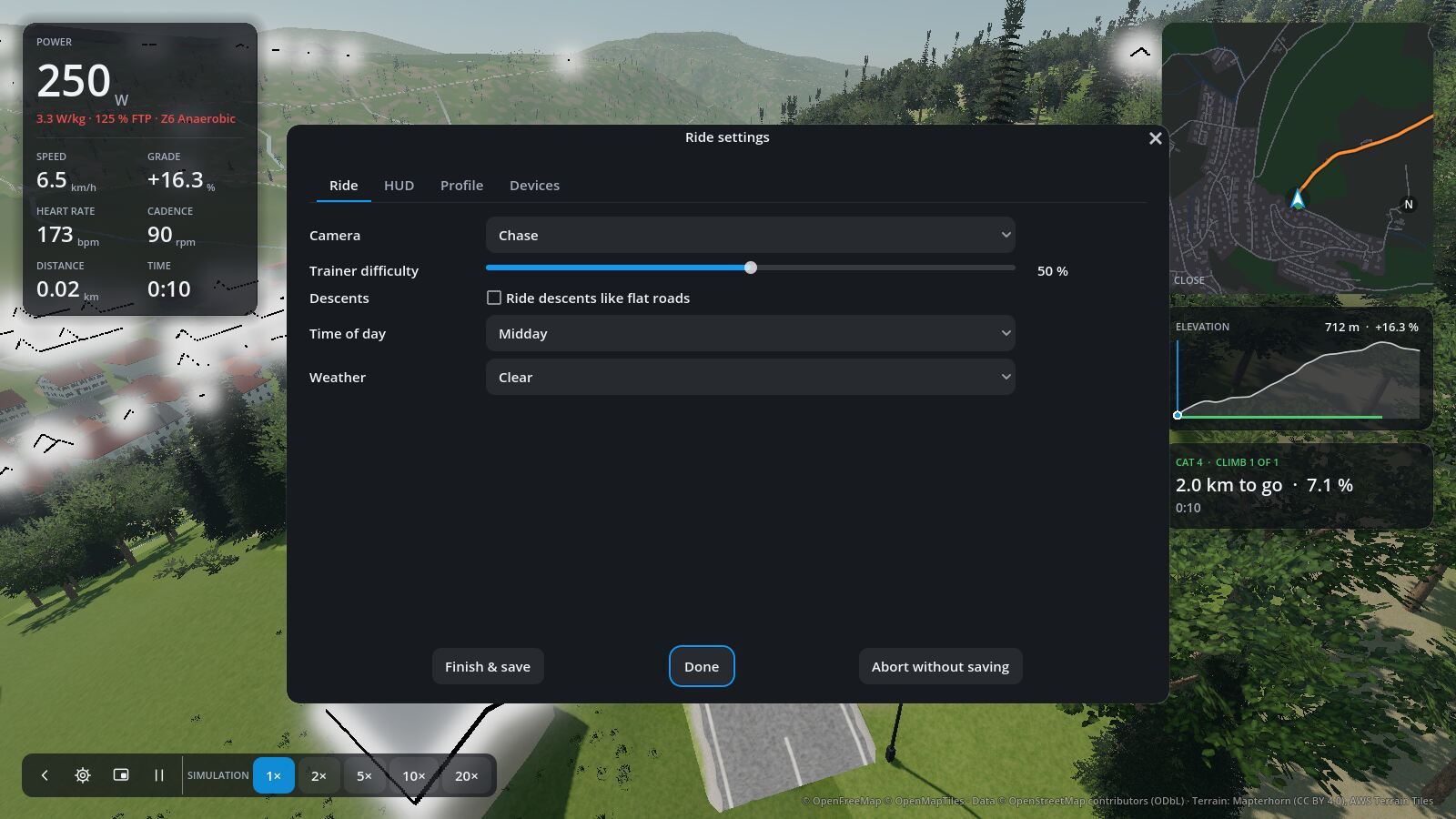This screenshot has height=819, width=1456.
Task: Set simulation speed to 20×
Action: click(467, 775)
